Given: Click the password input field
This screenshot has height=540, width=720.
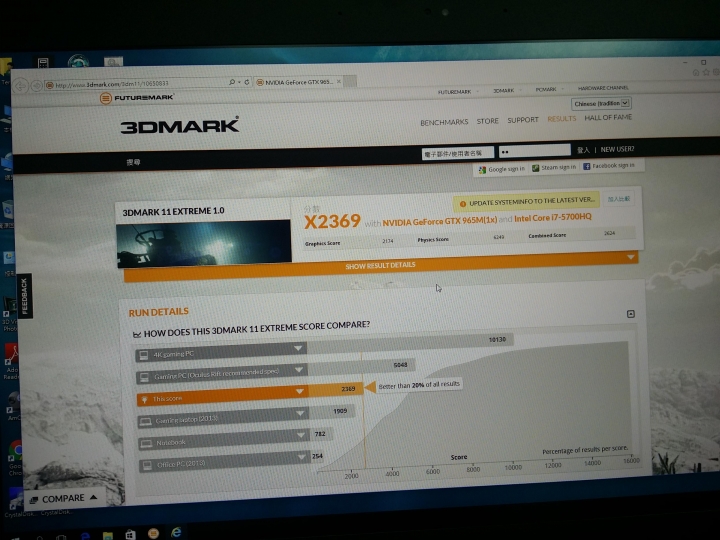Looking at the screenshot, I should pos(534,151).
